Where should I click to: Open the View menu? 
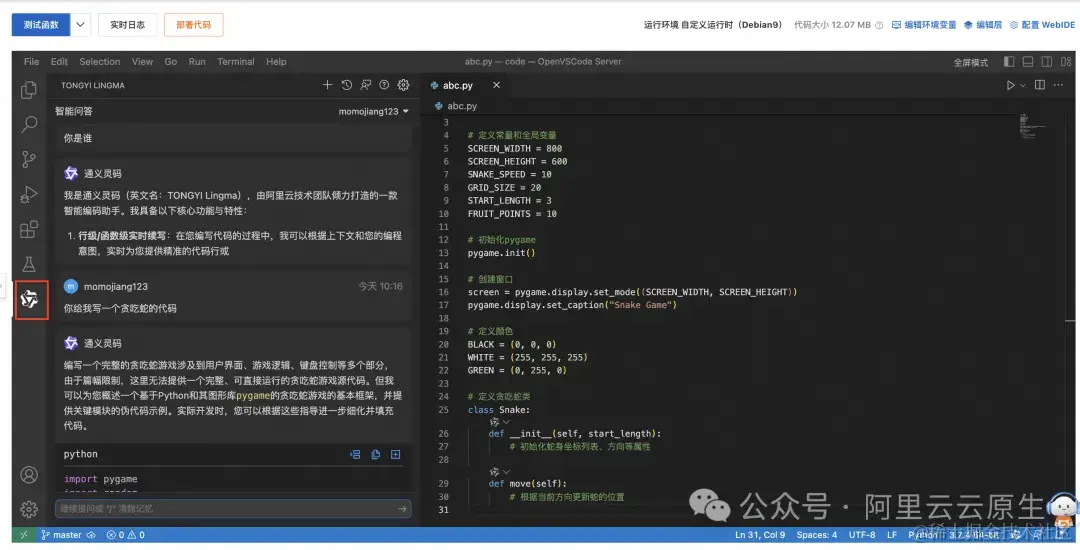click(x=143, y=61)
